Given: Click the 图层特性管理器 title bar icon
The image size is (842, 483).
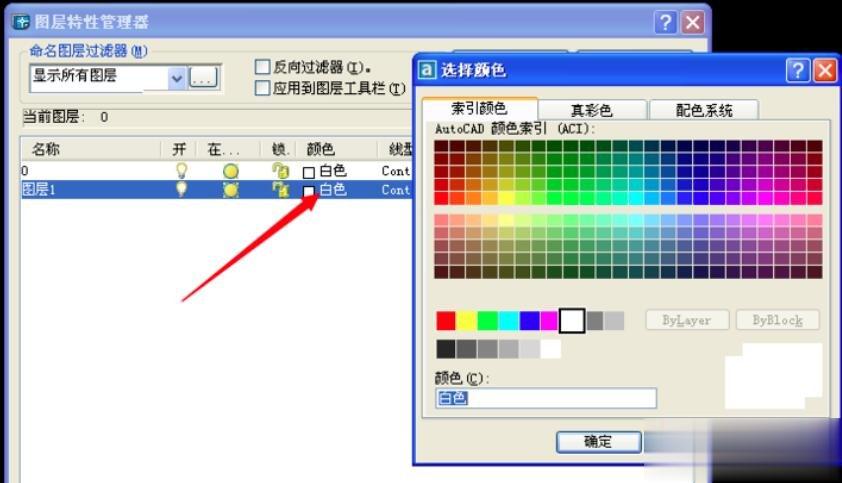Looking at the screenshot, I should click(x=21, y=22).
